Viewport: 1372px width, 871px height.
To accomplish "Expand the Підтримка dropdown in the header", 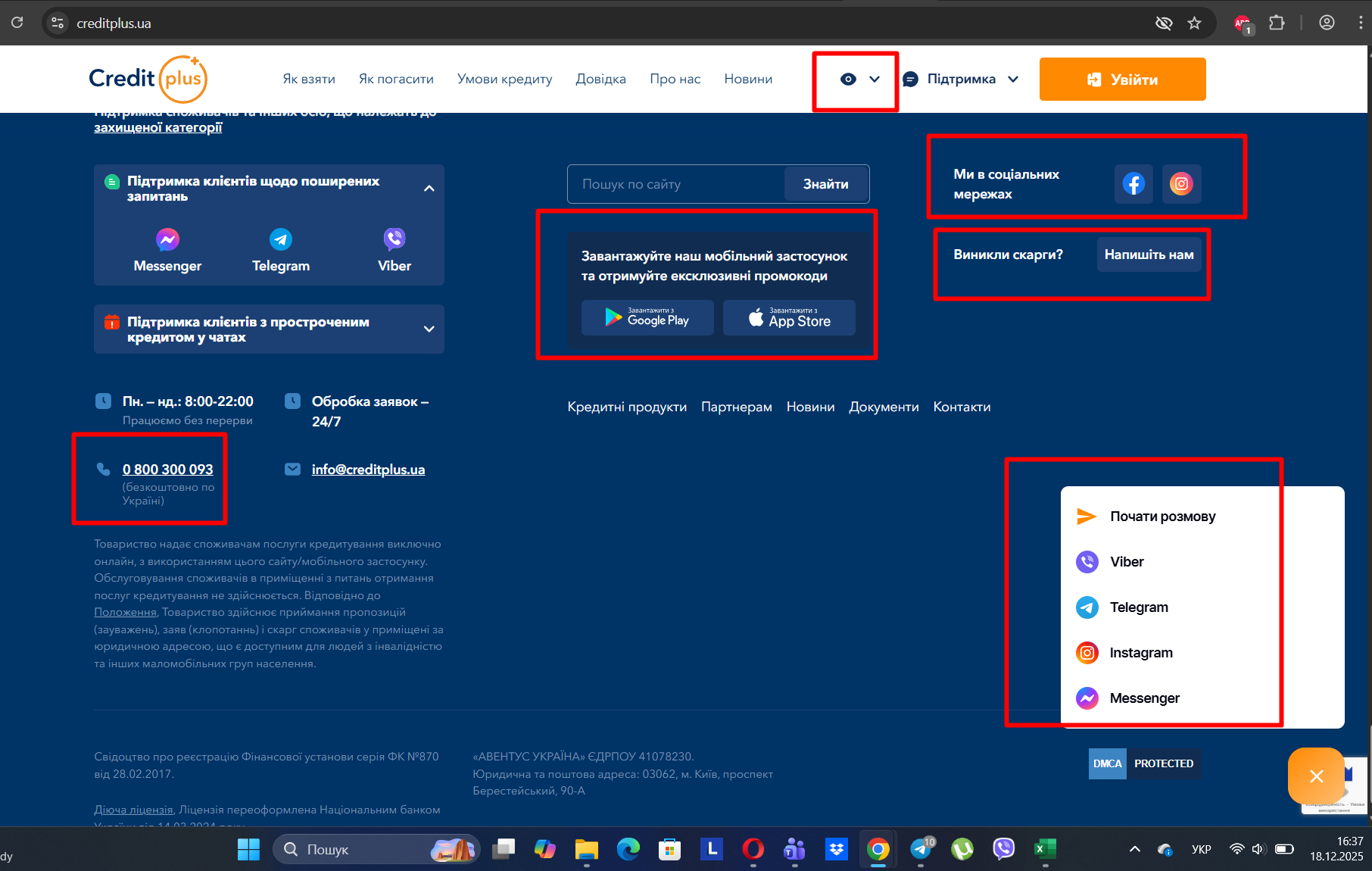I will pos(961,79).
